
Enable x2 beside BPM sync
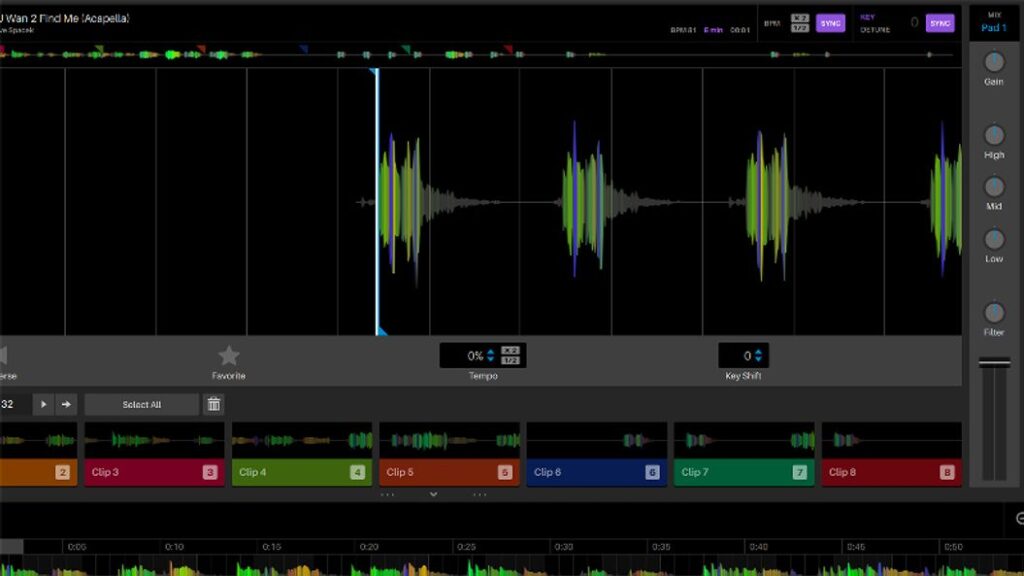[x=800, y=18]
